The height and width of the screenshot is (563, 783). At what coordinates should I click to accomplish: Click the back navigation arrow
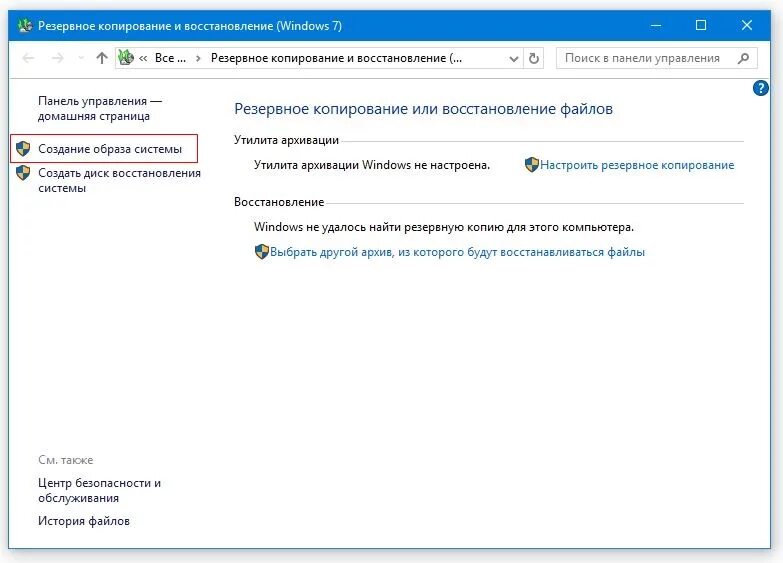pyautogui.click(x=28, y=58)
